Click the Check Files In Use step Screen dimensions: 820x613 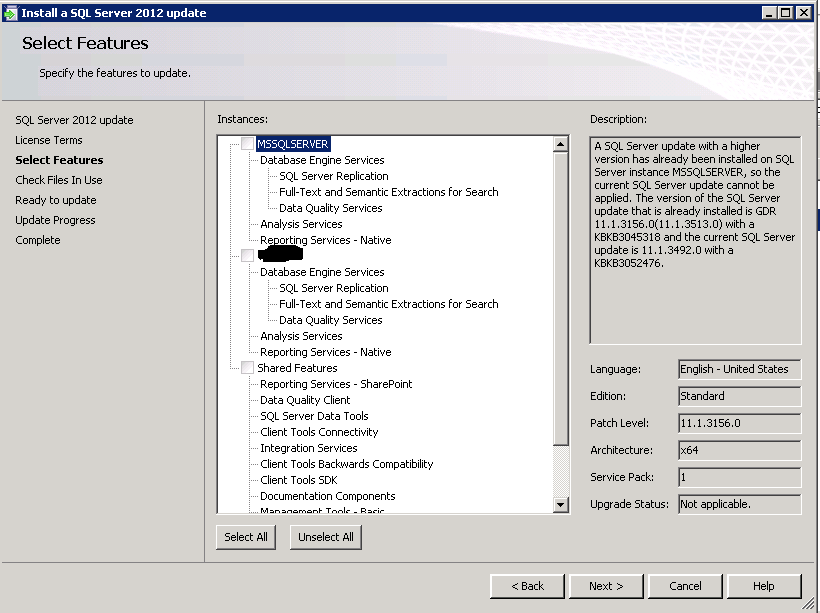[59, 180]
